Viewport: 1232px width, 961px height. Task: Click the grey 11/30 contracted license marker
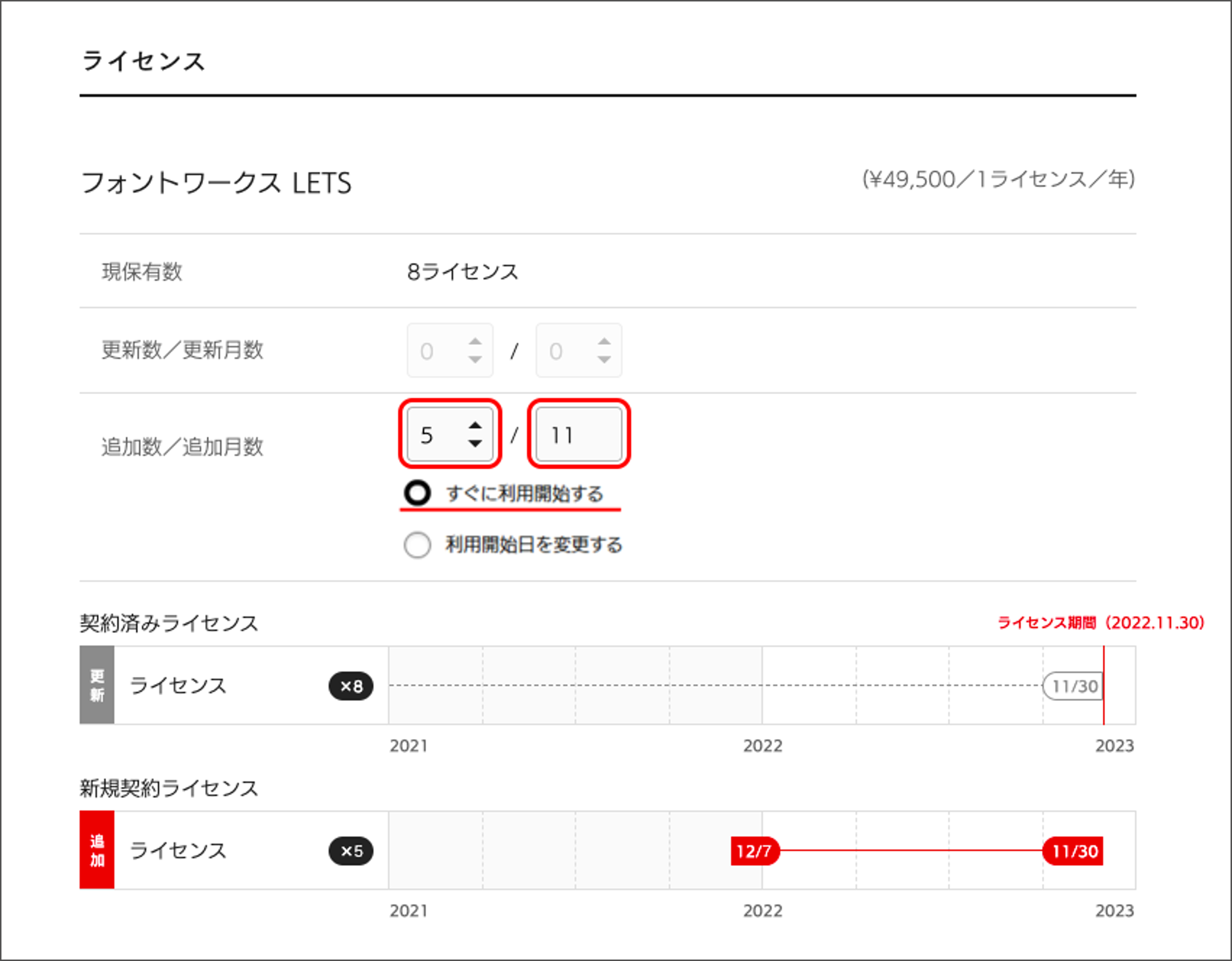[x=1073, y=686]
